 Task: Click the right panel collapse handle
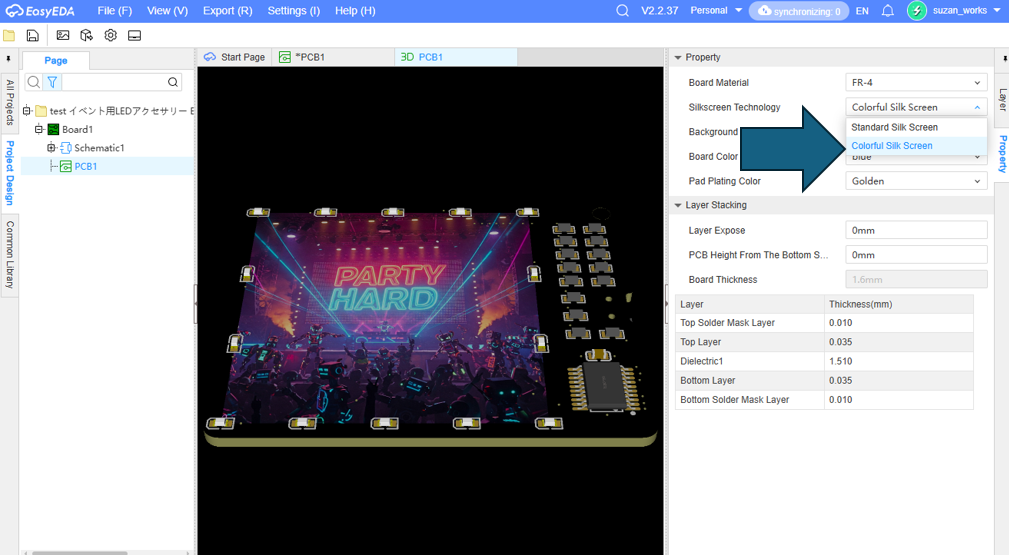pyautogui.click(x=666, y=304)
